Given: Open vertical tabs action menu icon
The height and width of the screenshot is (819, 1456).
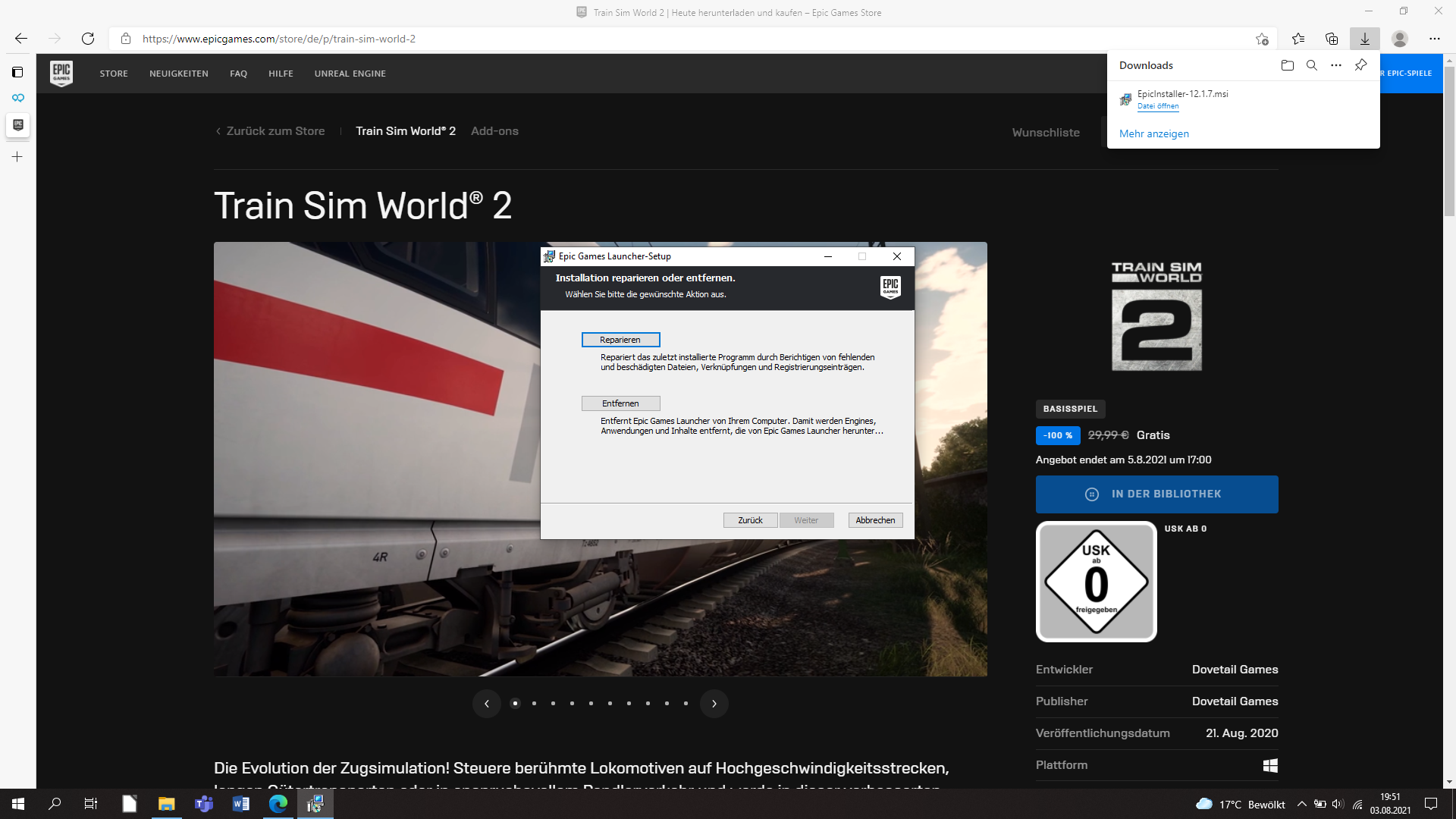Looking at the screenshot, I should pos(17,72).
